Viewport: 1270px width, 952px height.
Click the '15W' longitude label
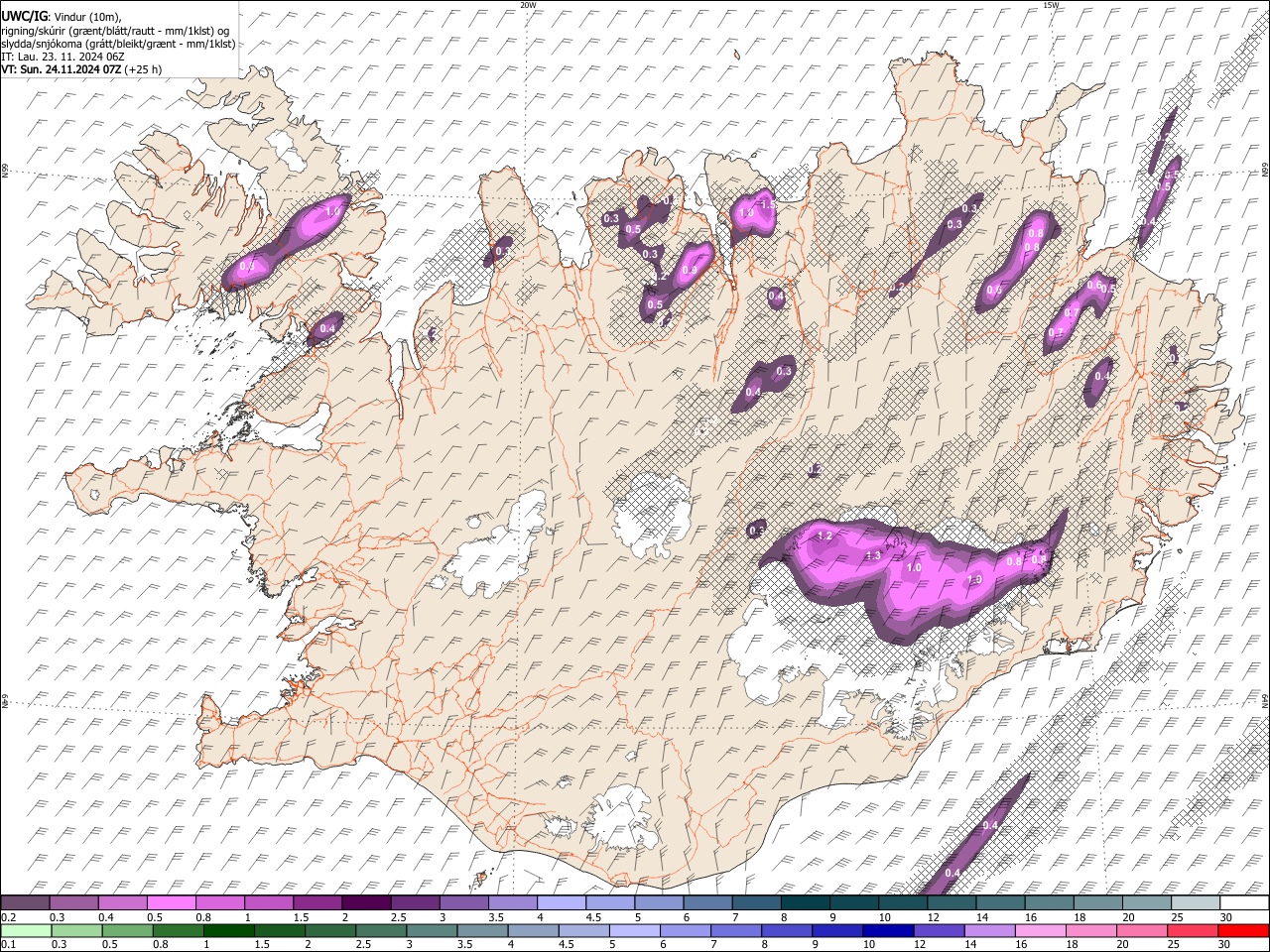pyautogui.click(x=1051, y=5)
